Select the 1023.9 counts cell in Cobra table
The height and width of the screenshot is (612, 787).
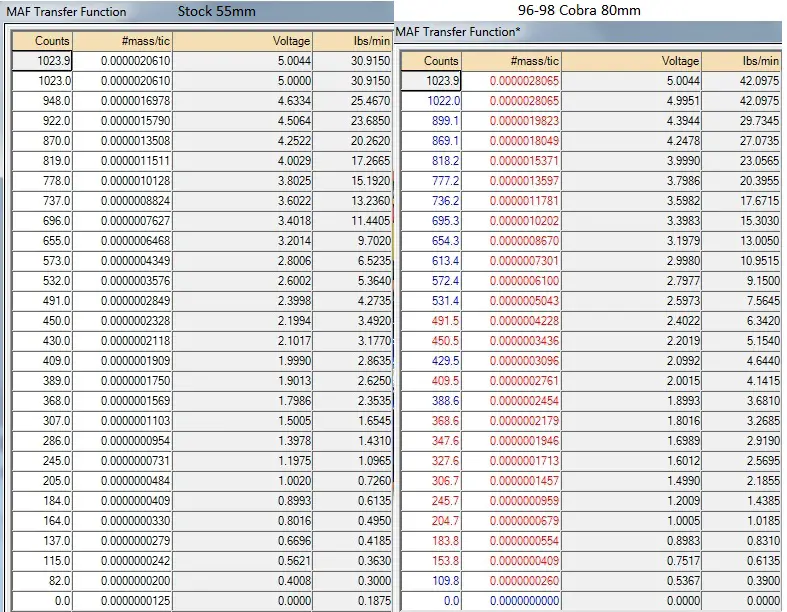[x=431, y=81]
